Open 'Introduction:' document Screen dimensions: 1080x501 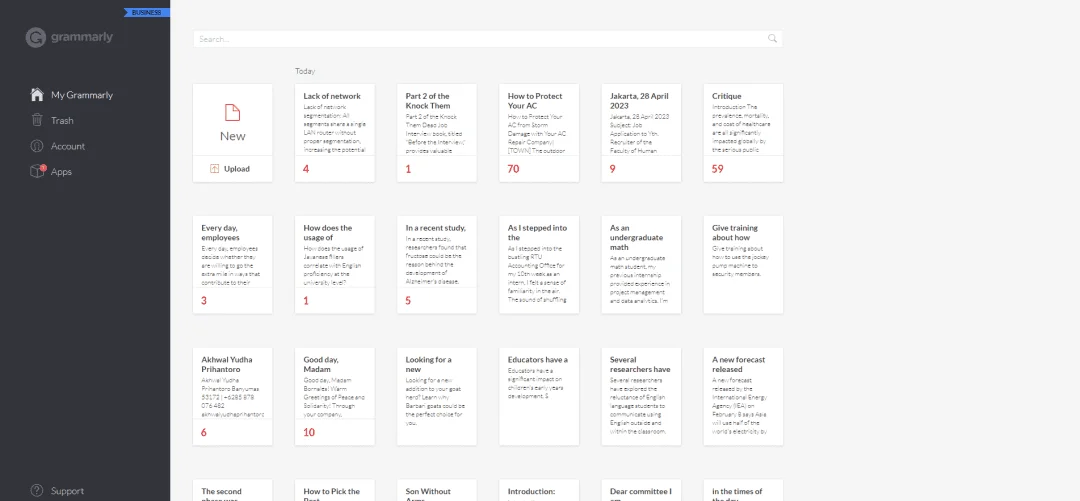(x=539, y=490)
